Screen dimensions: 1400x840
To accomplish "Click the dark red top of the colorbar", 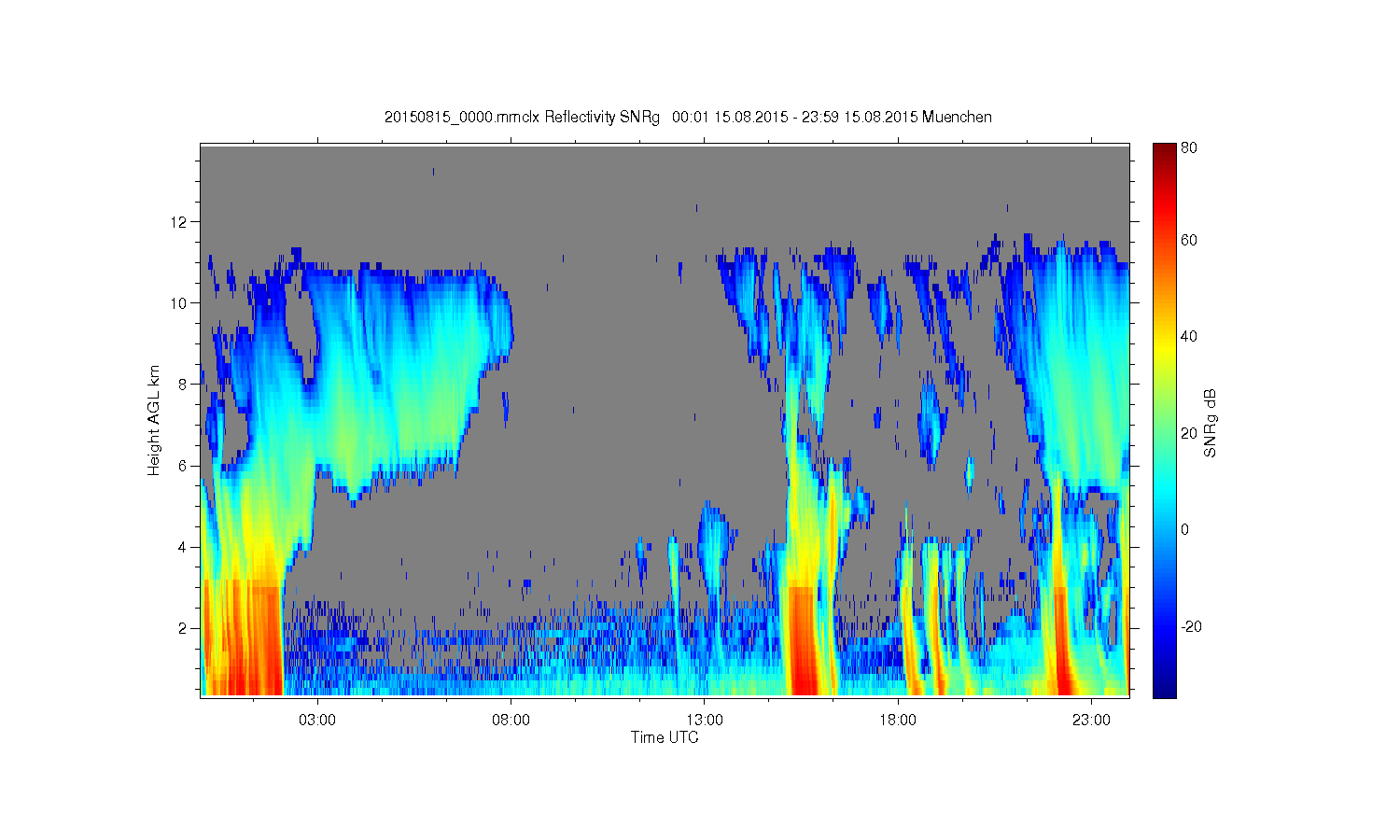I will tap(1164, 151).
